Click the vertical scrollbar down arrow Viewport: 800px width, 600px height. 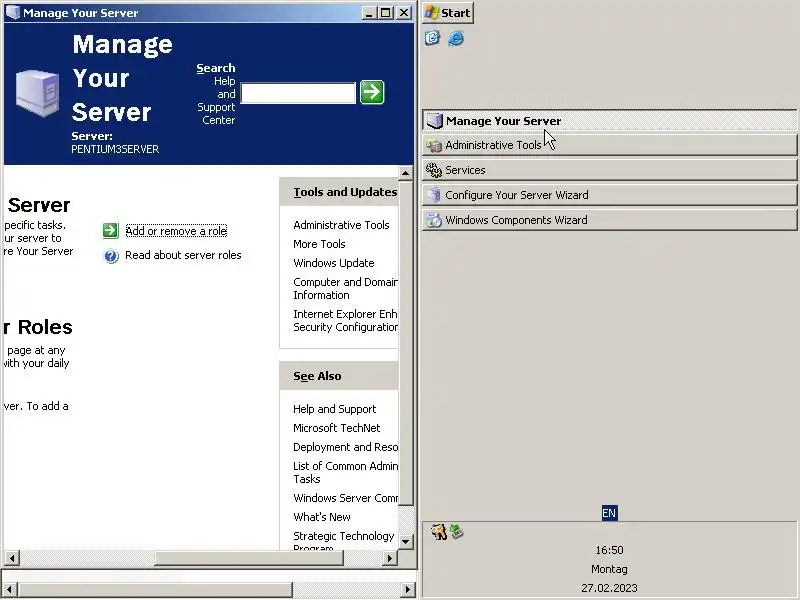405,542
